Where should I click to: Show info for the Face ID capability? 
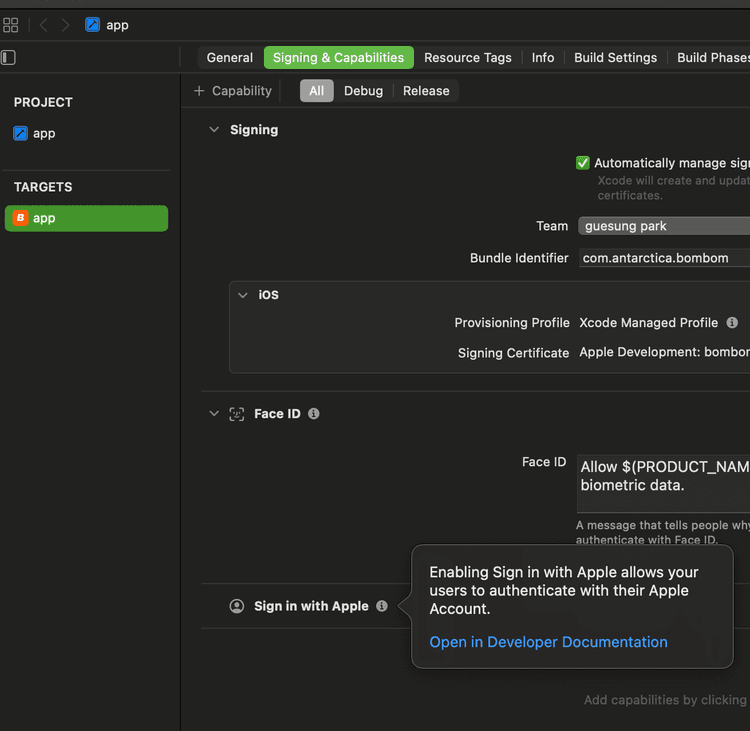pos(313,413)
